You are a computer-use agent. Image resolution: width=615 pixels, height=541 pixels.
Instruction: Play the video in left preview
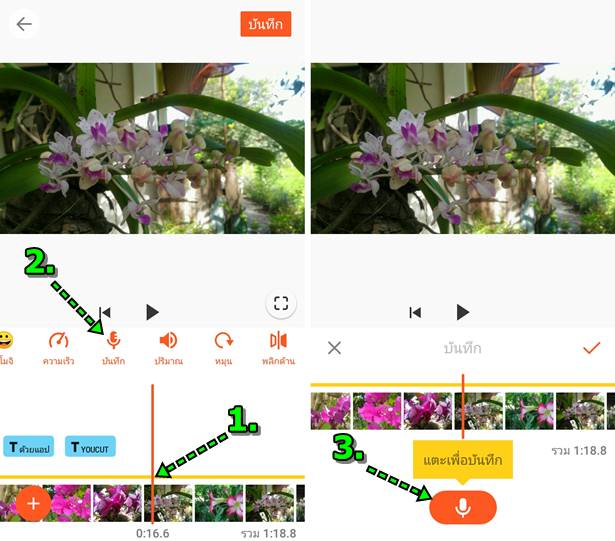click(x=152, y=312)
